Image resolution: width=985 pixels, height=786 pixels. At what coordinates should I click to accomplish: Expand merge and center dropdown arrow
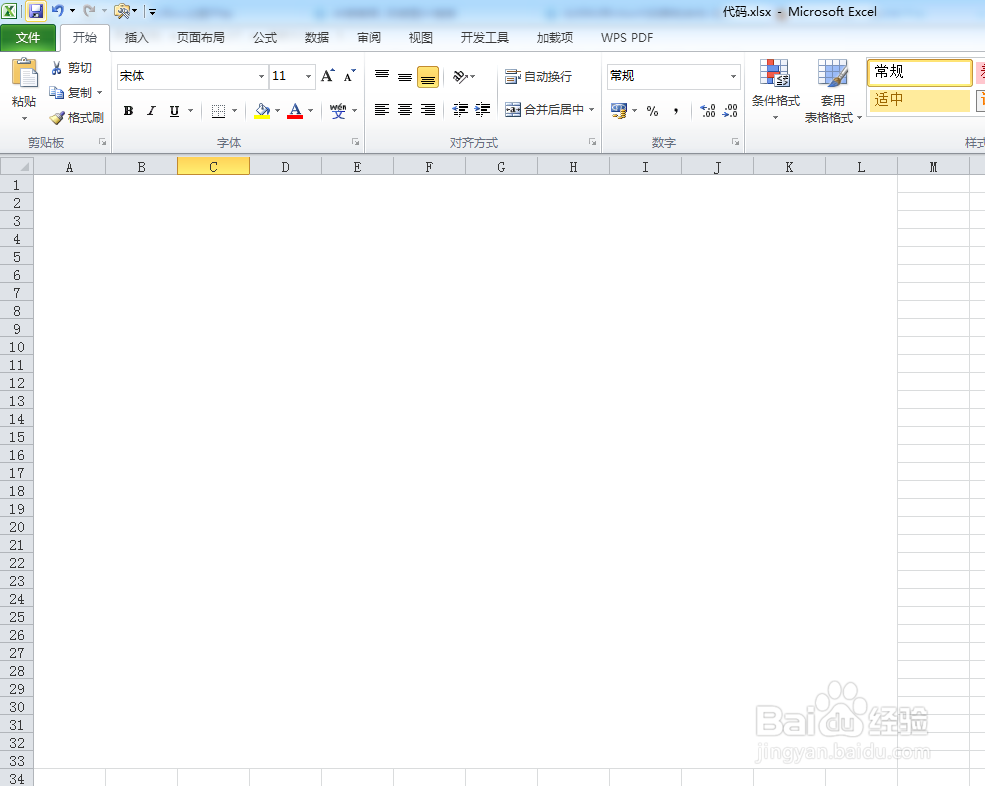[x=591, y=110]
